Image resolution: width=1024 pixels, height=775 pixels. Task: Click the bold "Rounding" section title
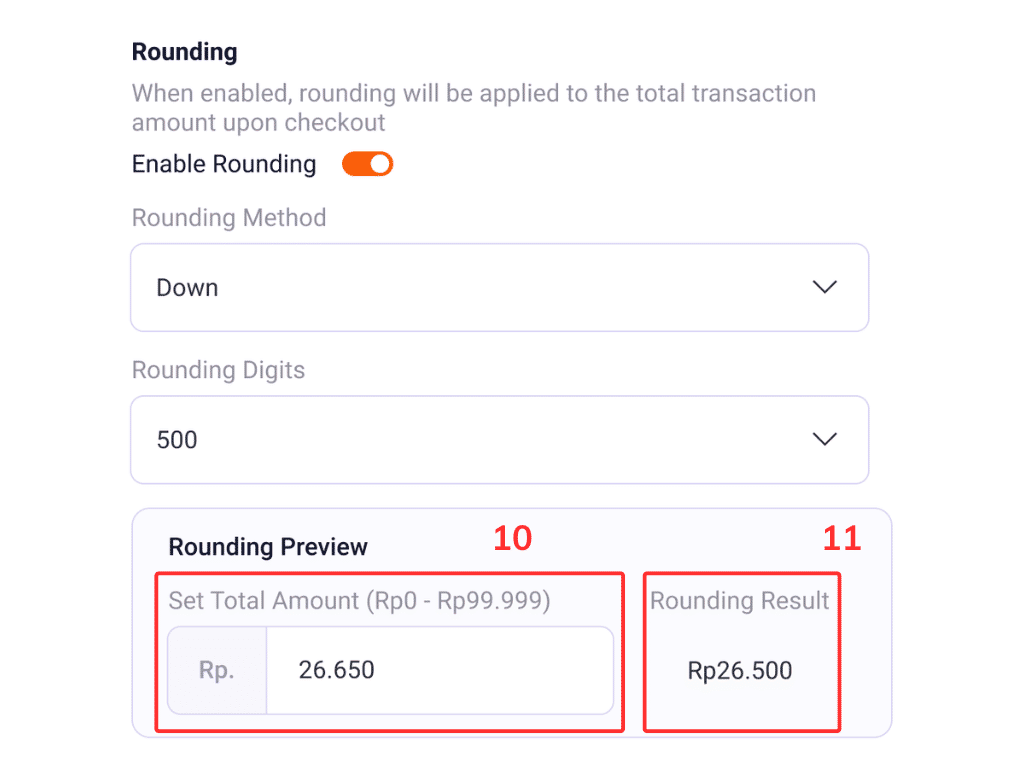185,52
